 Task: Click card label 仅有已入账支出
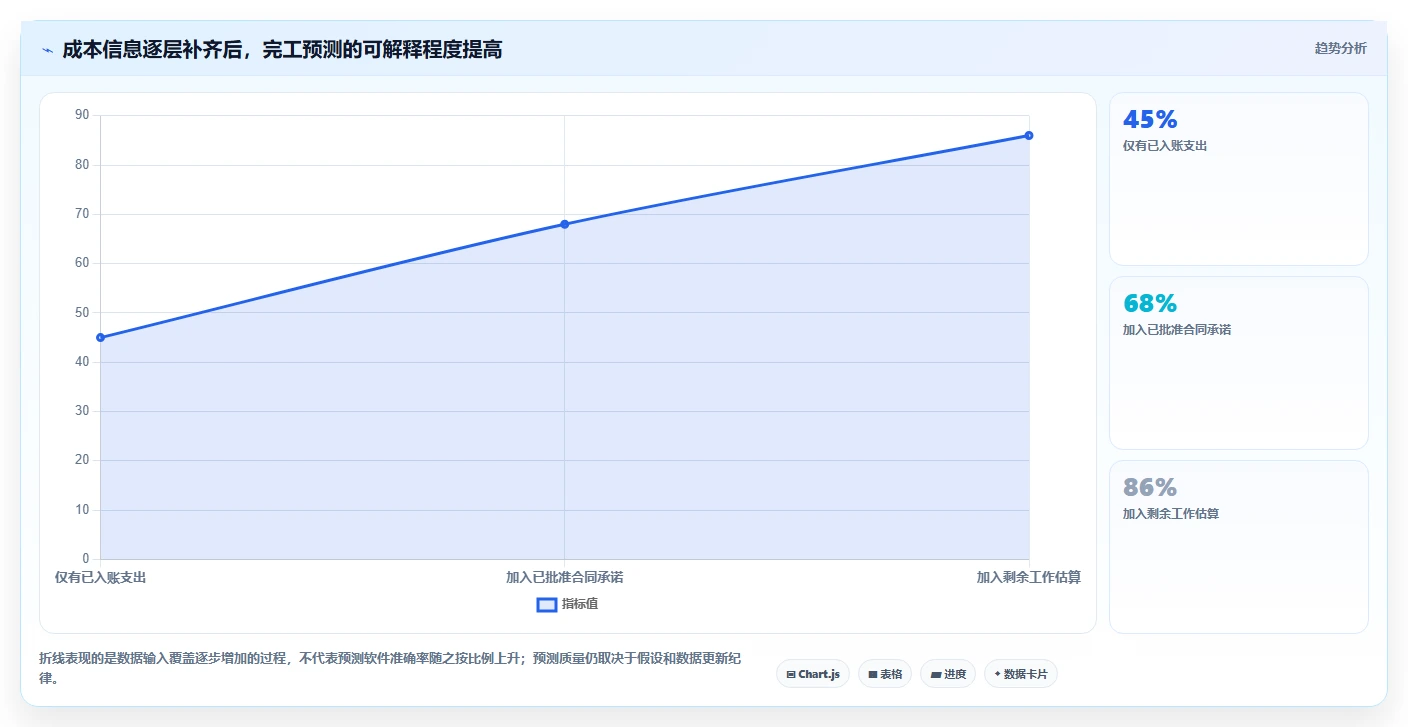coord(1165,146)
